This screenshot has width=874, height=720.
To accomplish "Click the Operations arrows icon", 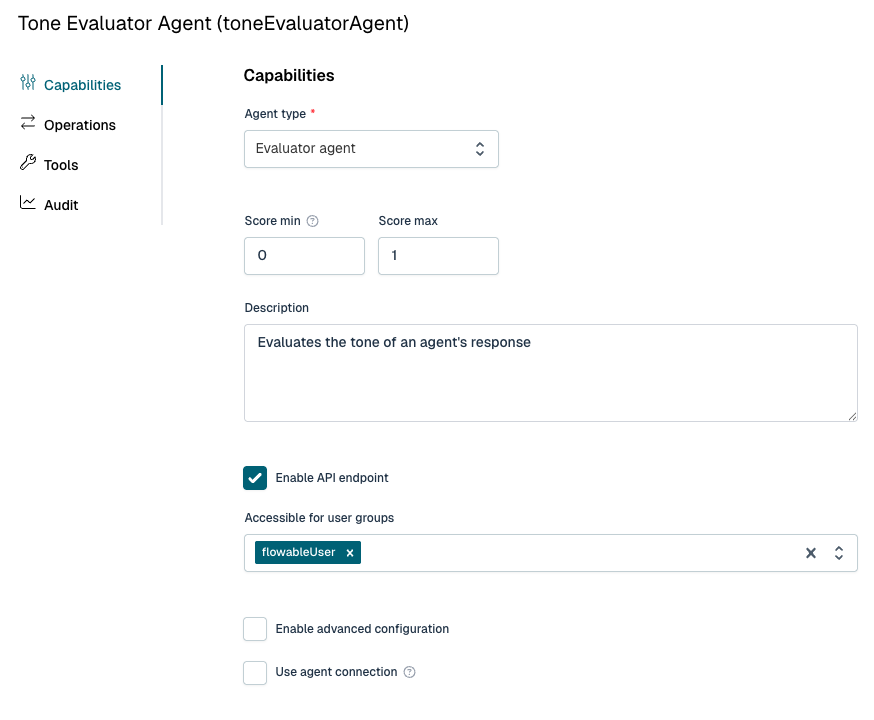I will [28, 123].
